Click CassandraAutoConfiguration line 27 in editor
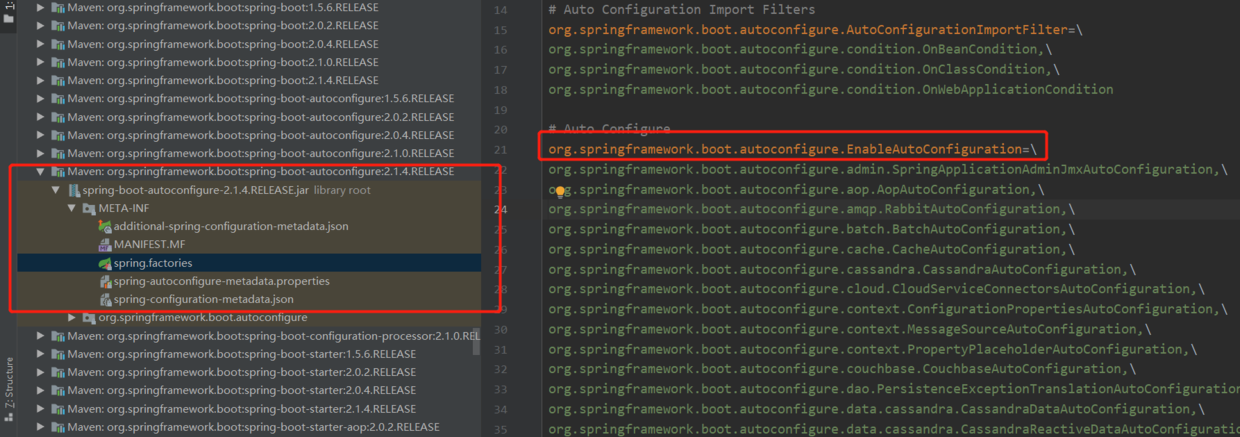 coord(840,269)
